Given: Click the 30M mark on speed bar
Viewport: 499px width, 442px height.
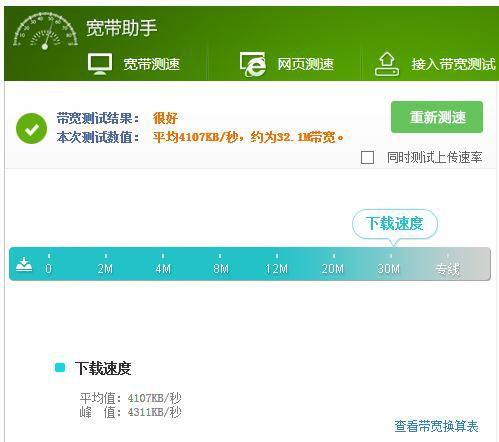Looking at the screenshot, I should pos(389,268).
